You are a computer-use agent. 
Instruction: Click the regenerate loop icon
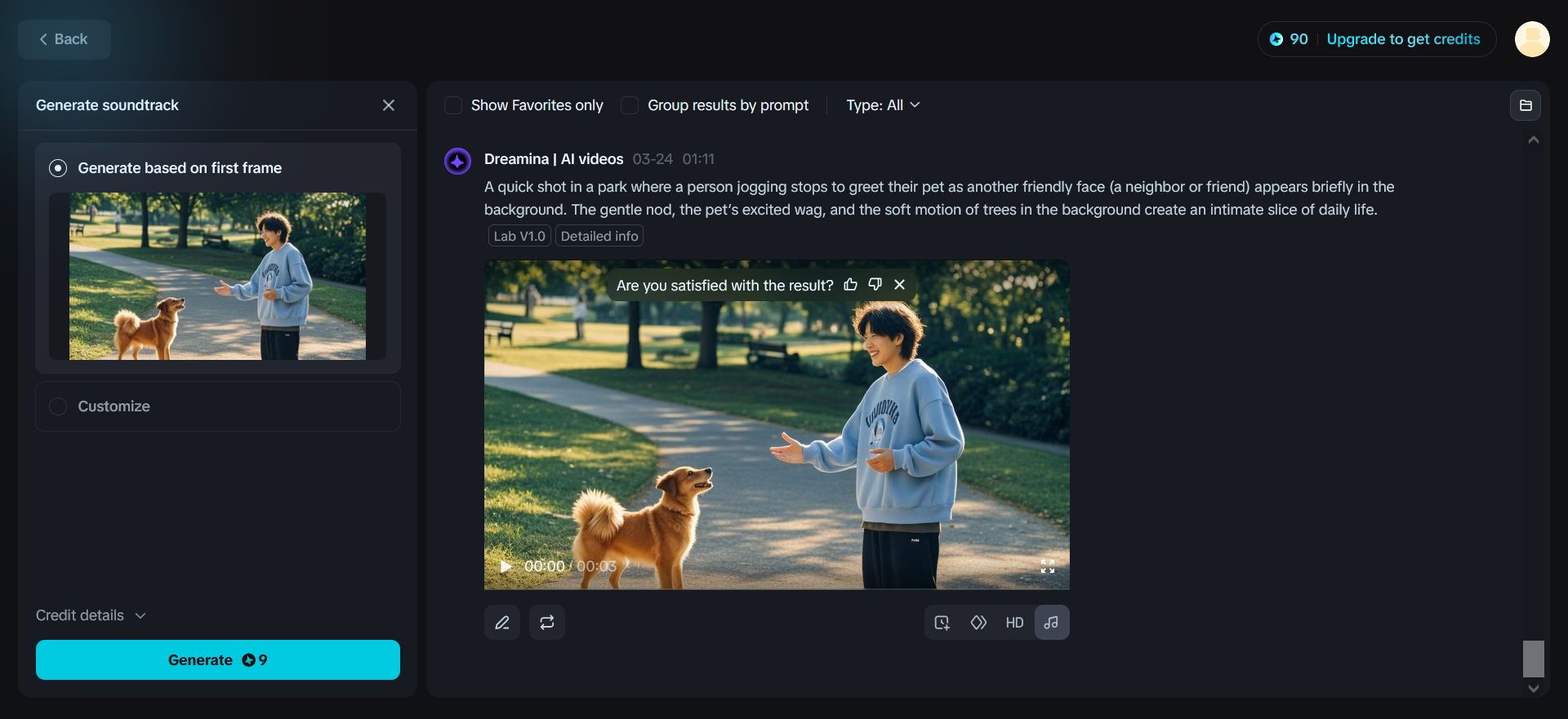[547, 623]
